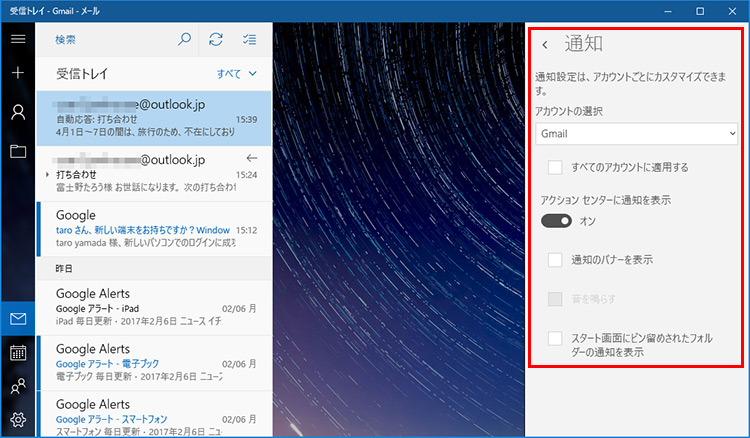Sync the mailbox with refresh icon

tap(216, 39)
